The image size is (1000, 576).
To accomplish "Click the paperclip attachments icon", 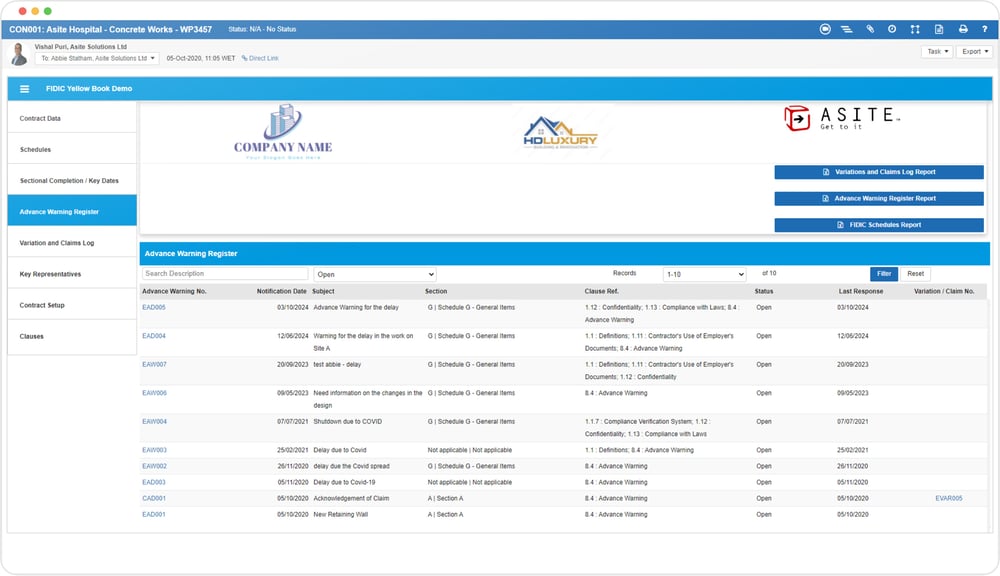I will pyautogui.click(x=870, y=29).
